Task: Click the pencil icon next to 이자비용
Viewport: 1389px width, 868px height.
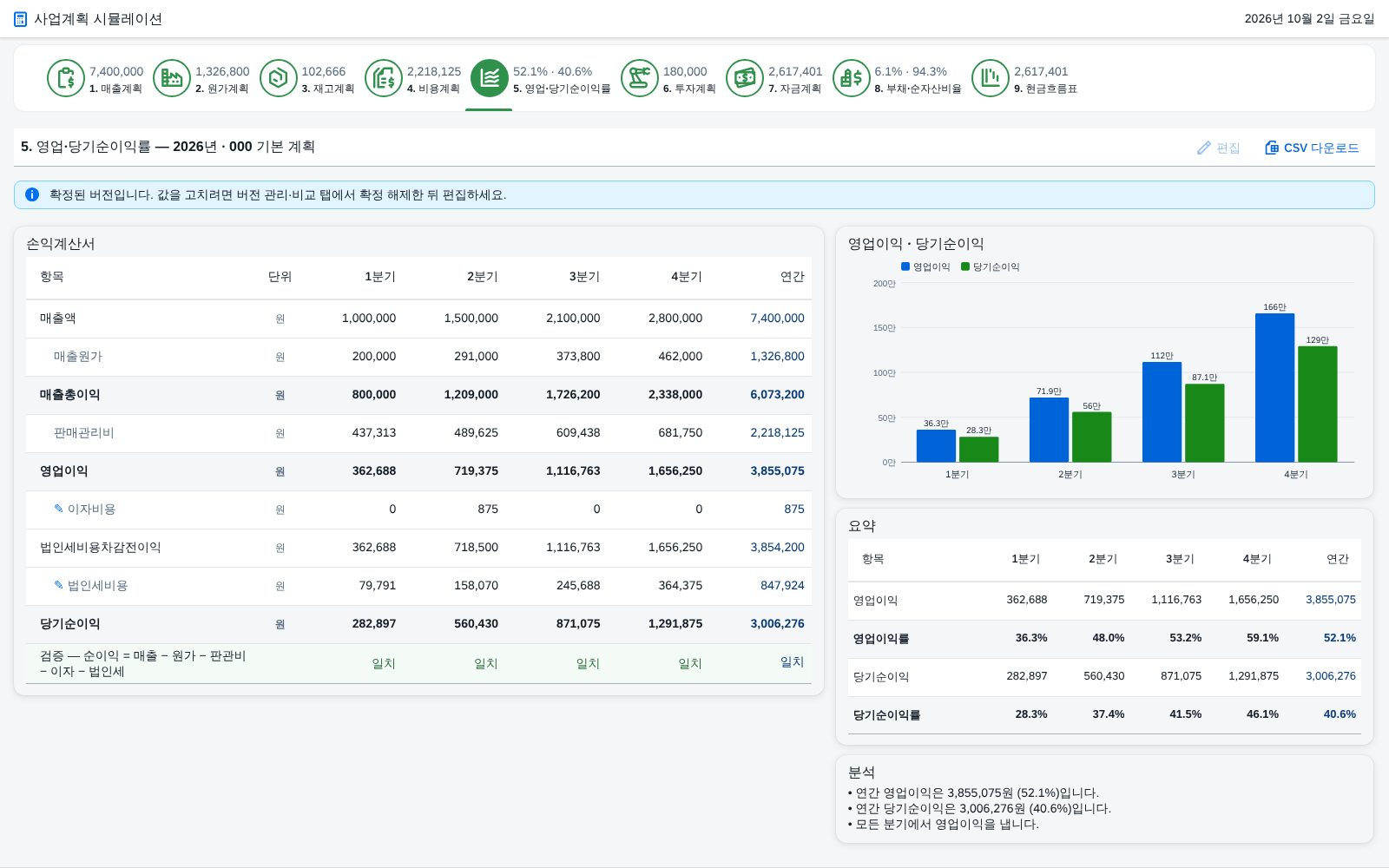Action: [59, 509]
